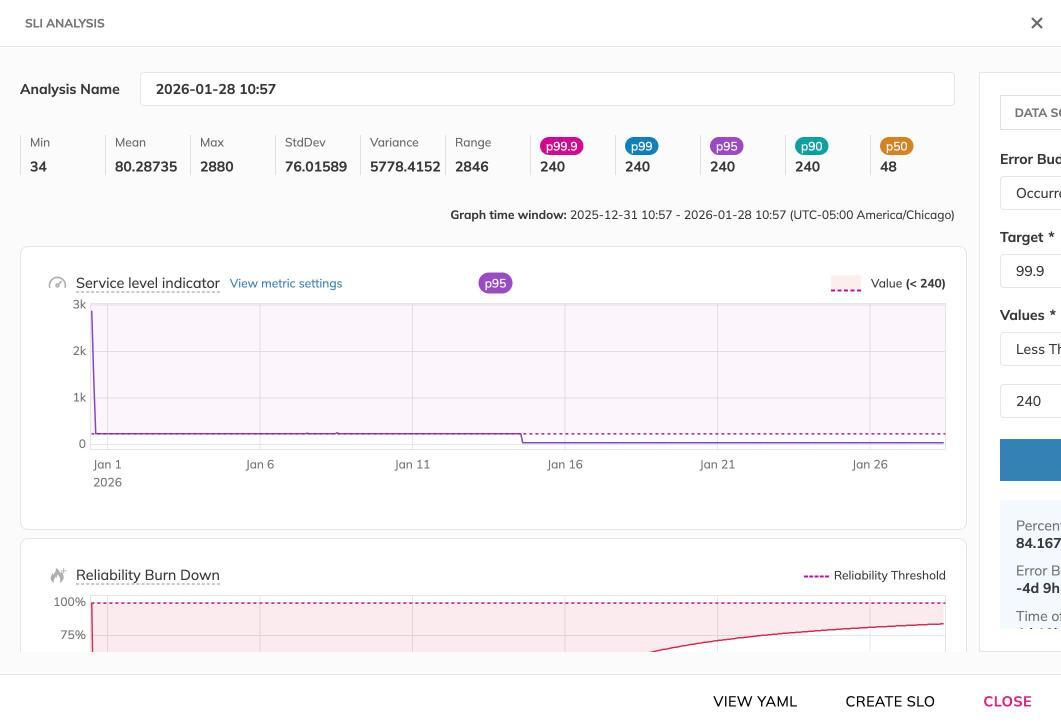The height and width of the screenshot is (727, 1061).
Task: Click the pink Value legend swatch
Action: point(845,283)
